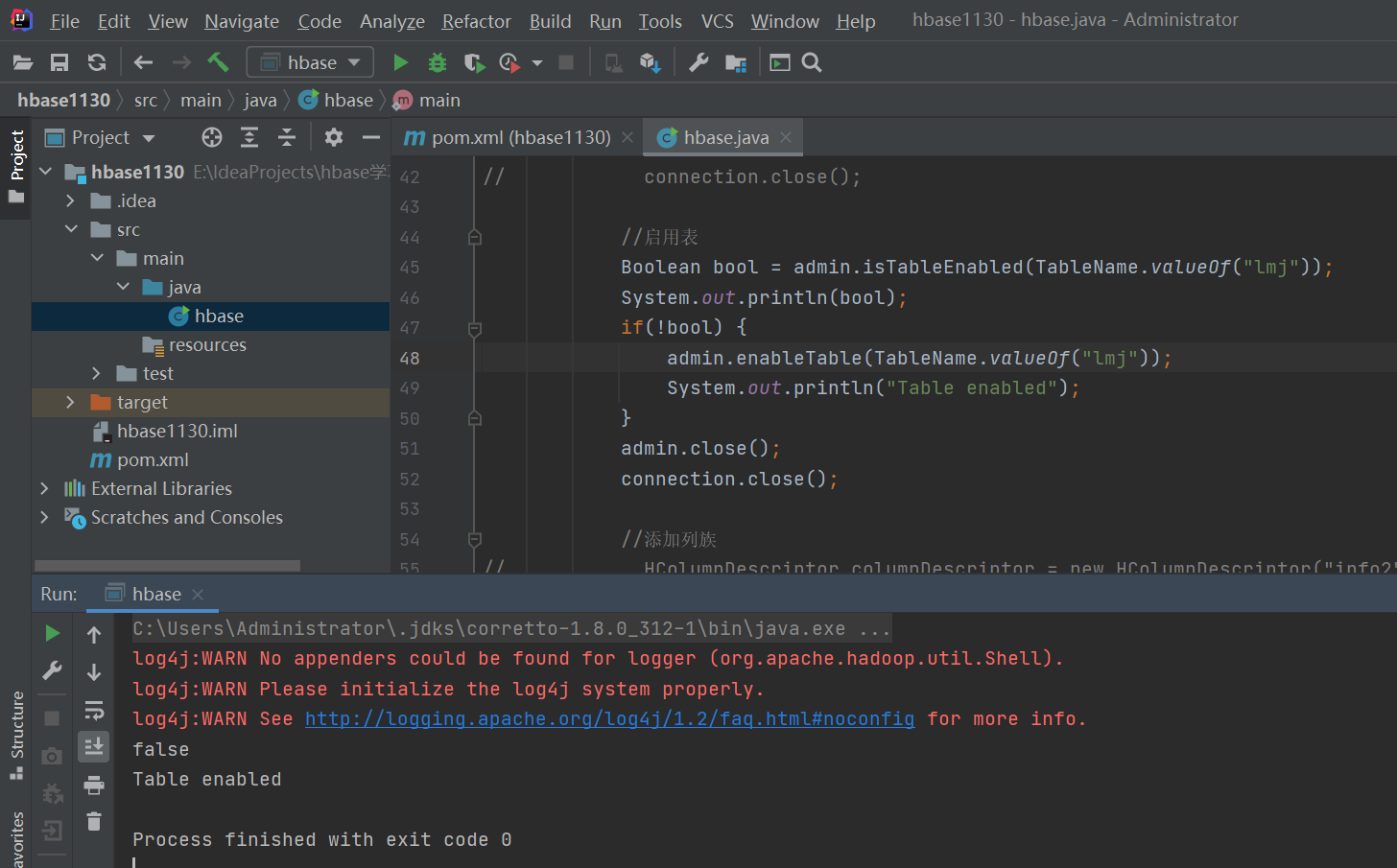Select pom.xml in the Project tree

(x=153, y=460)
